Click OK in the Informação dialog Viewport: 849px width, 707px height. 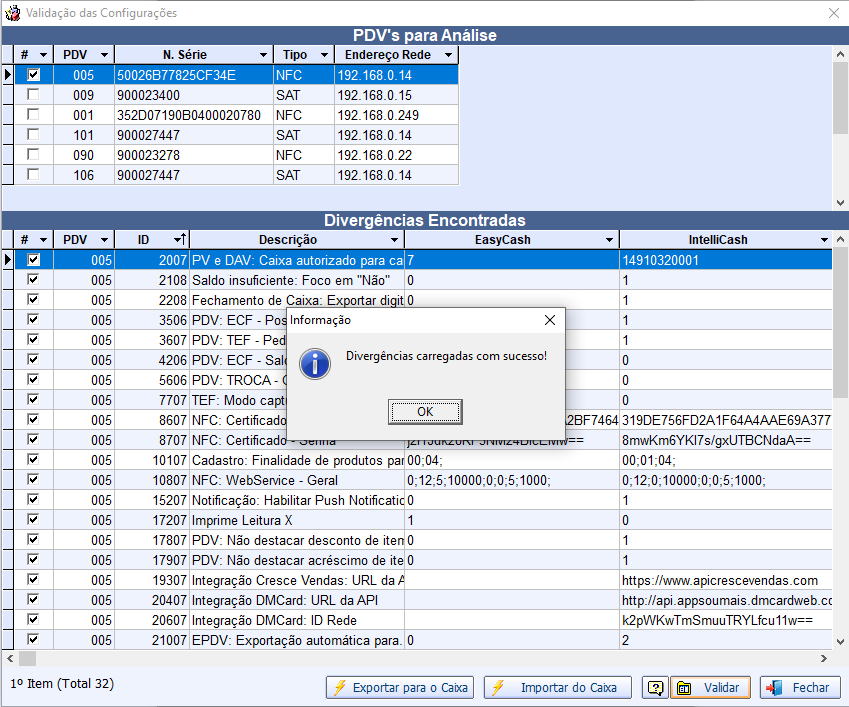[x=425, y=412]
